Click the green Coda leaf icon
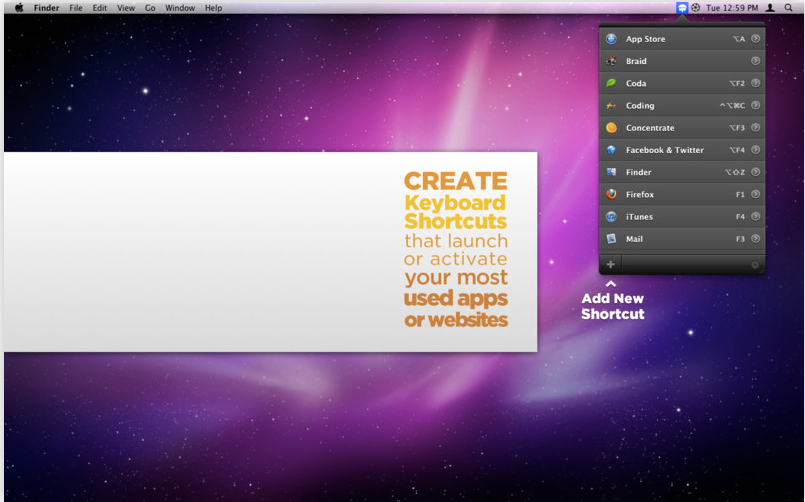Screen dimensions: 805x502 [x=611, y=83]
